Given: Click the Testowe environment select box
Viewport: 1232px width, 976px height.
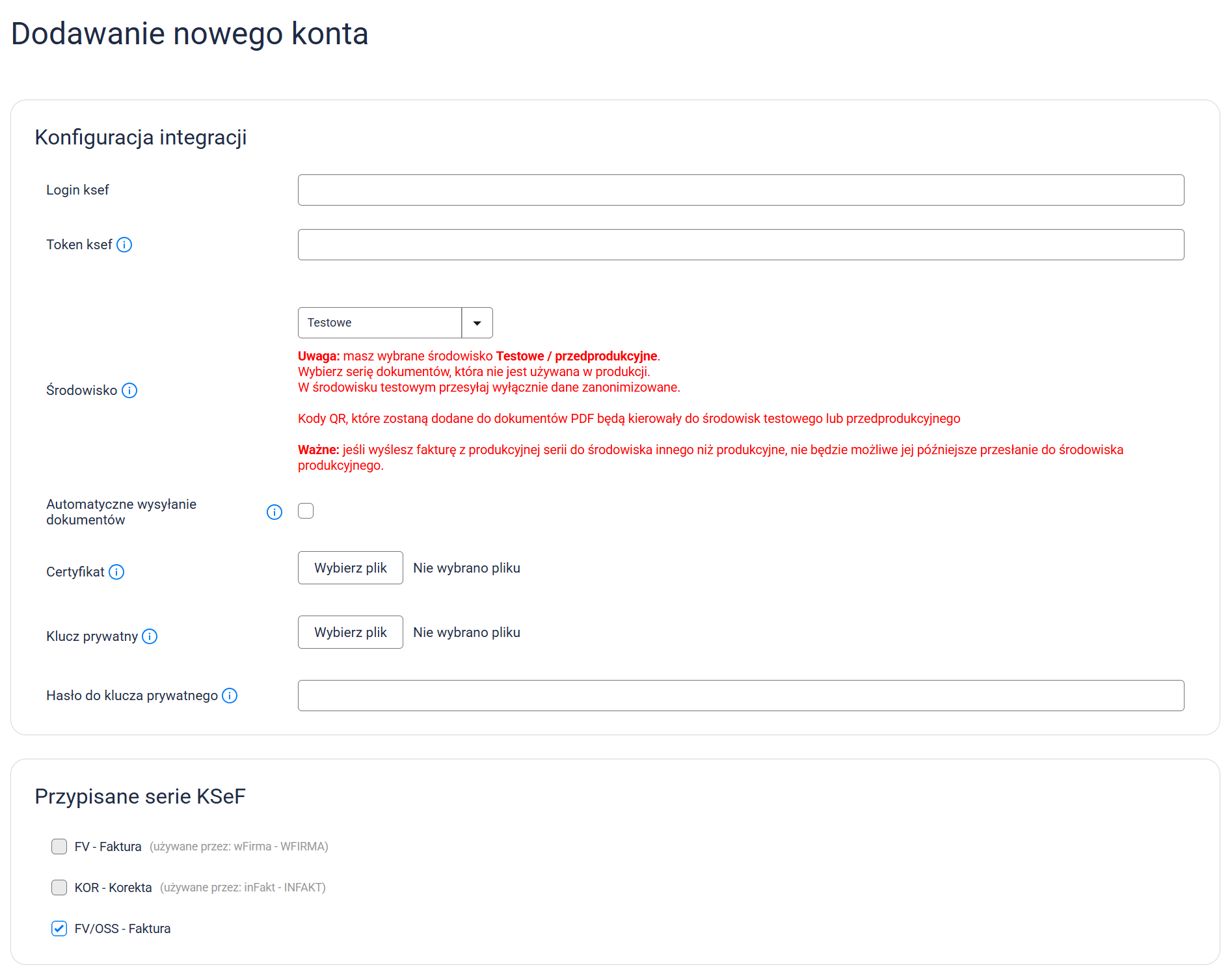Looking at the screenshot, I should [380, 323].
